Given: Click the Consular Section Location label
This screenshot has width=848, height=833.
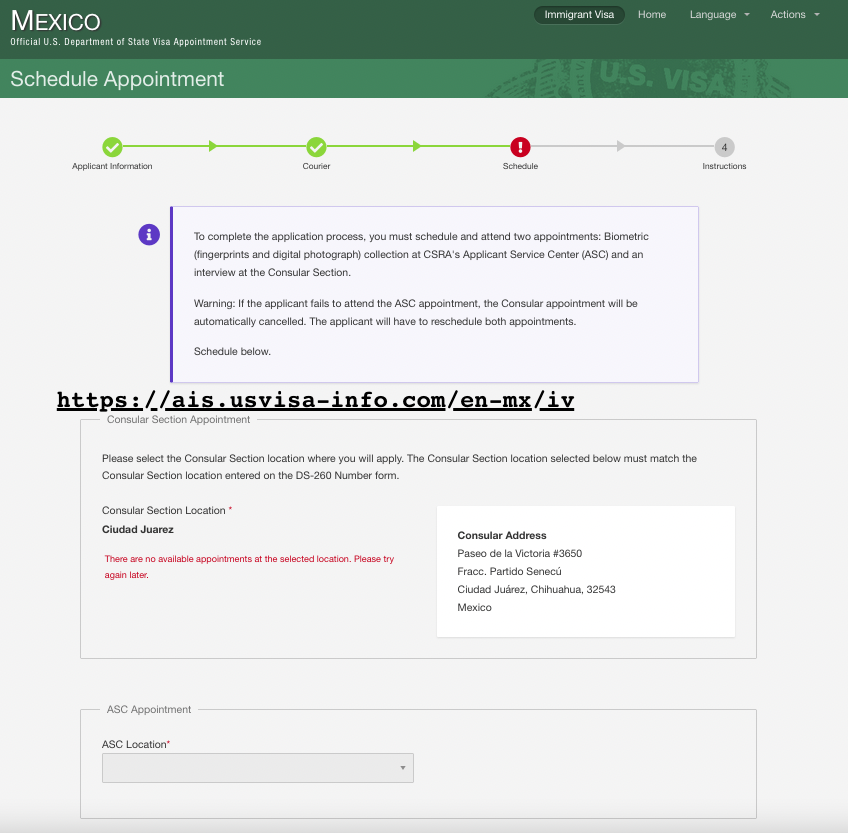Looking at the screenshot, I should pos(167,511).
